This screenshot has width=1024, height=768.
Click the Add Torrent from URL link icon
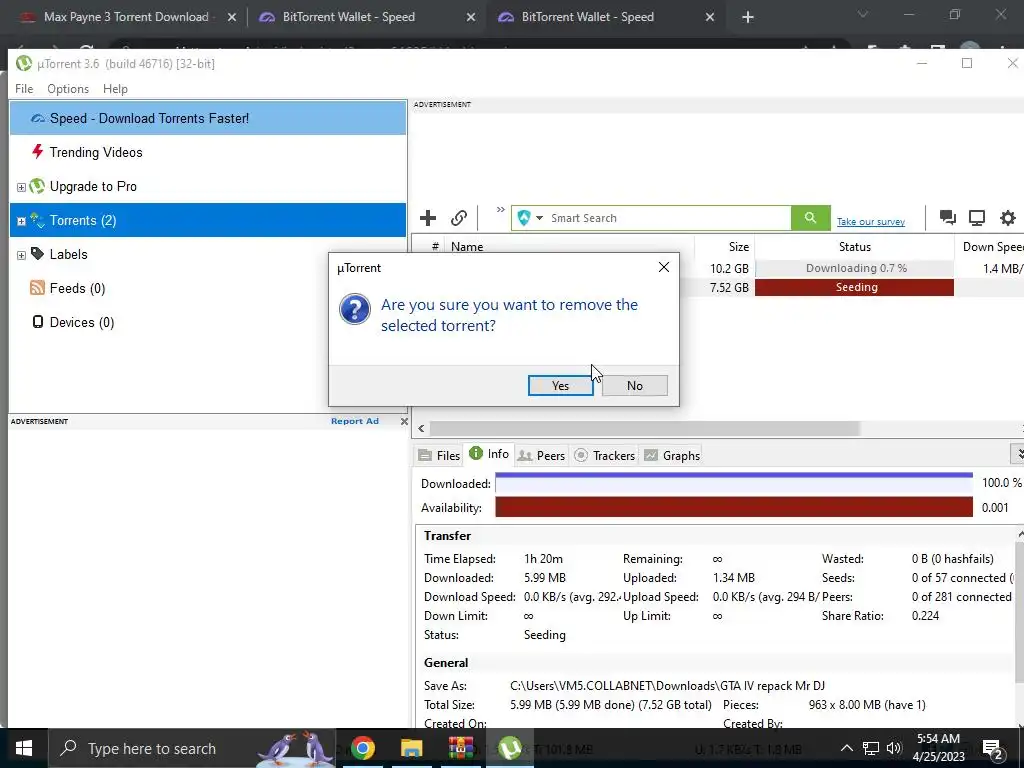(458, 218)
